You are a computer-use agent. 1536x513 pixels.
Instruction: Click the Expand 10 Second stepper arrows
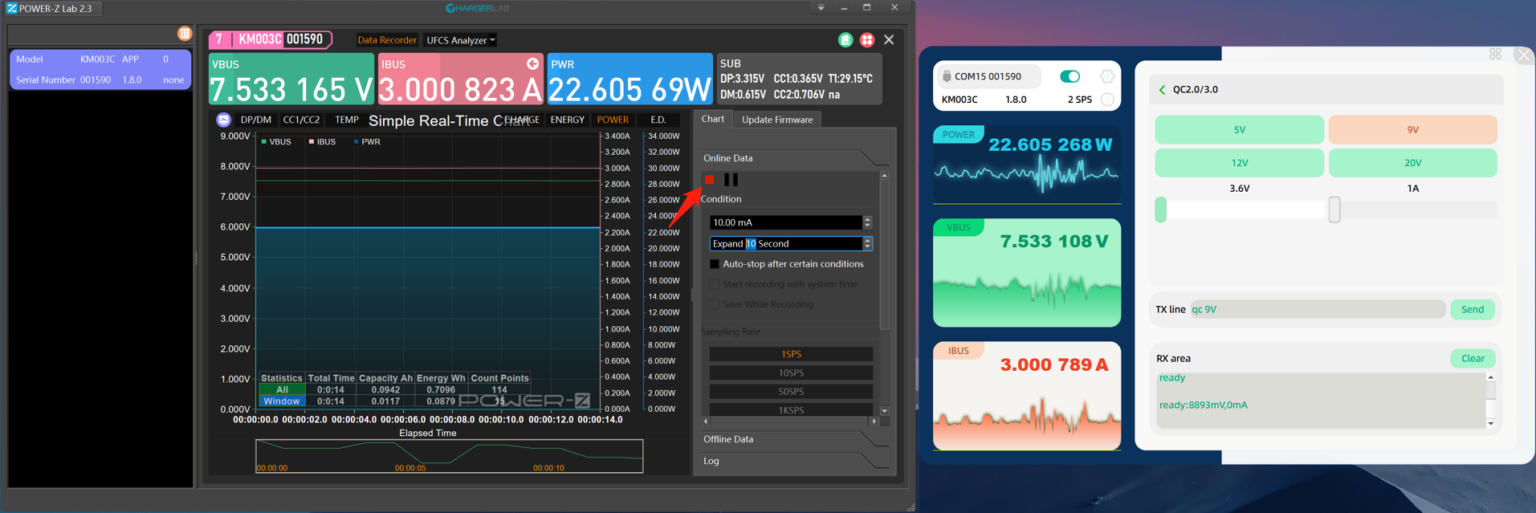tap(867, 243)
